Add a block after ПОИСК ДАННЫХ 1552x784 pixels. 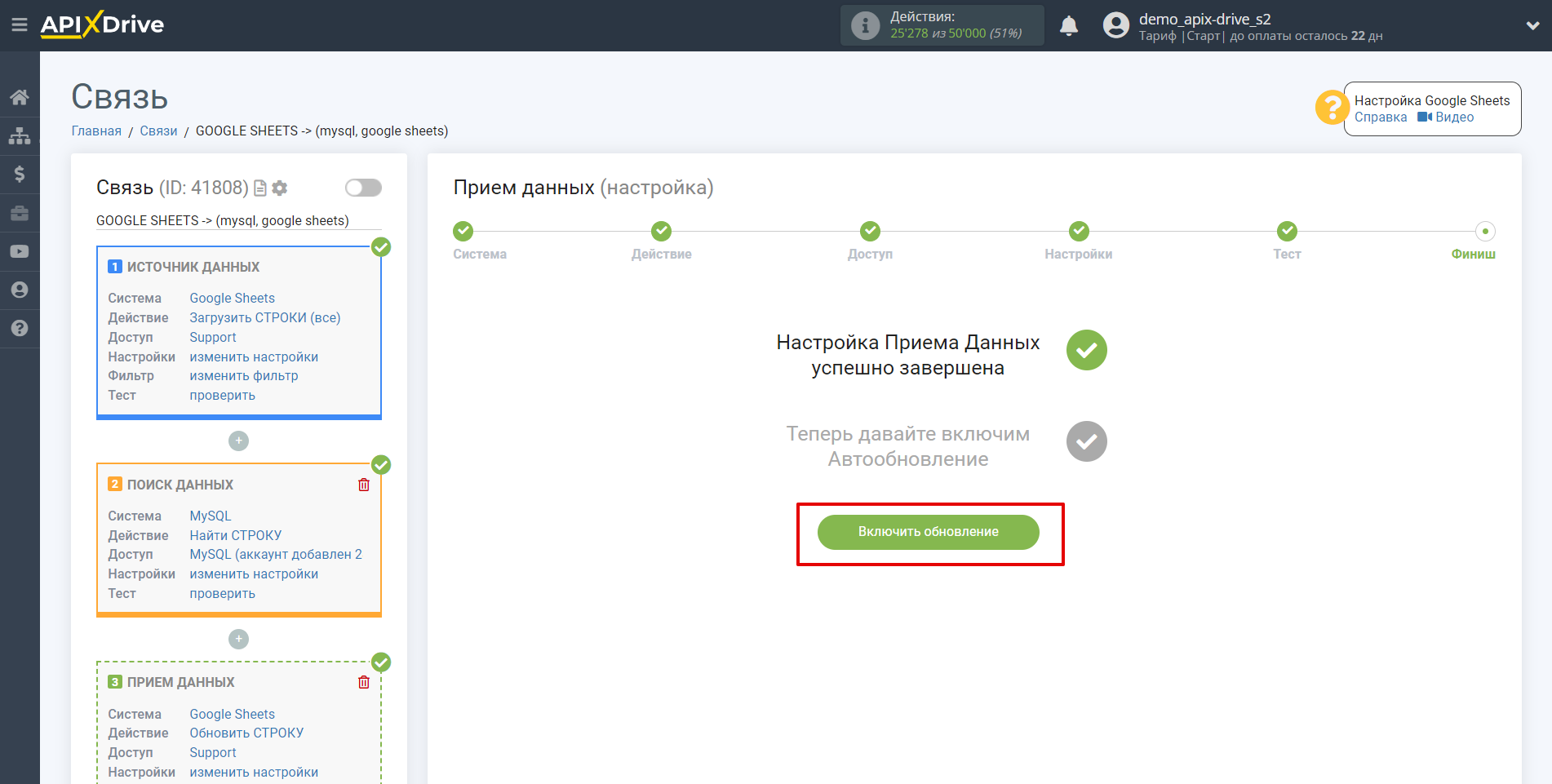[238, 639]
